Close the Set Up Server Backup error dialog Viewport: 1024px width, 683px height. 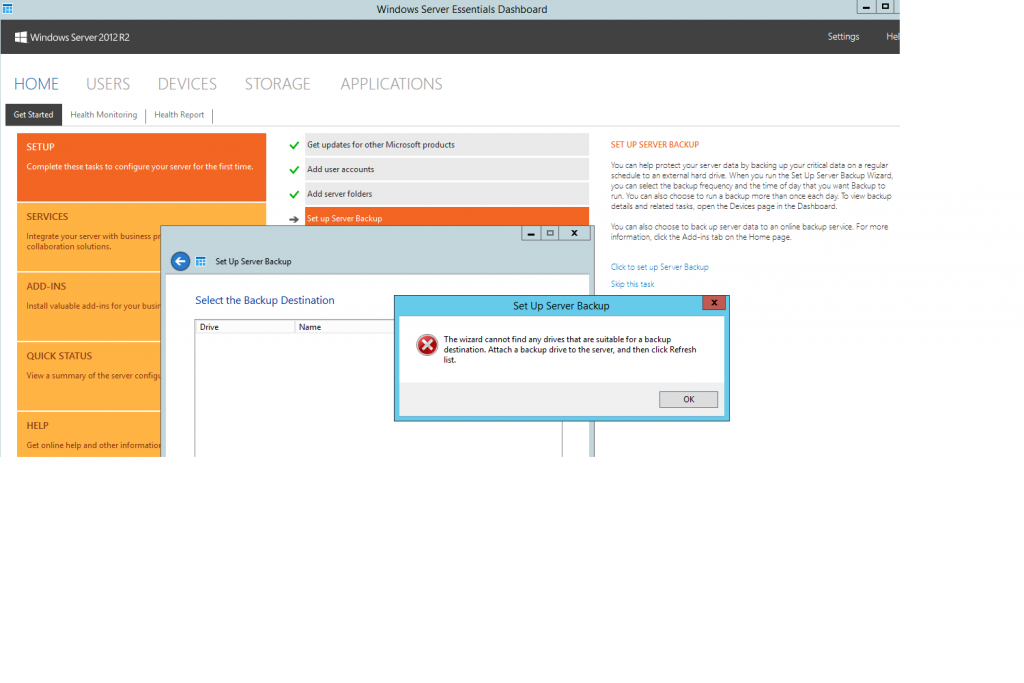point(714,302)
